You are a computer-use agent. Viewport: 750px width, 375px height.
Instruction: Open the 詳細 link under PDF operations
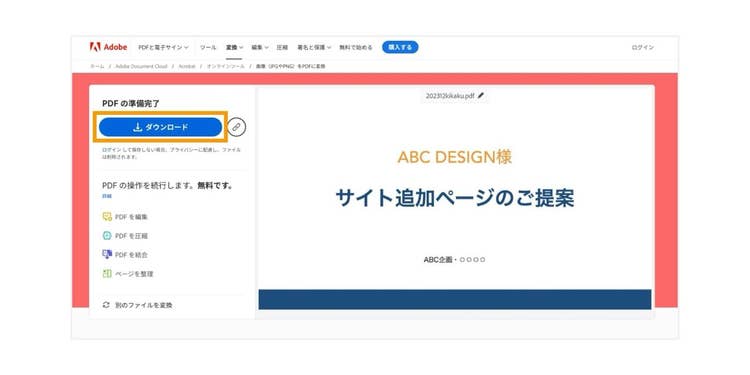pyautogui.click(x=107, y=196)
